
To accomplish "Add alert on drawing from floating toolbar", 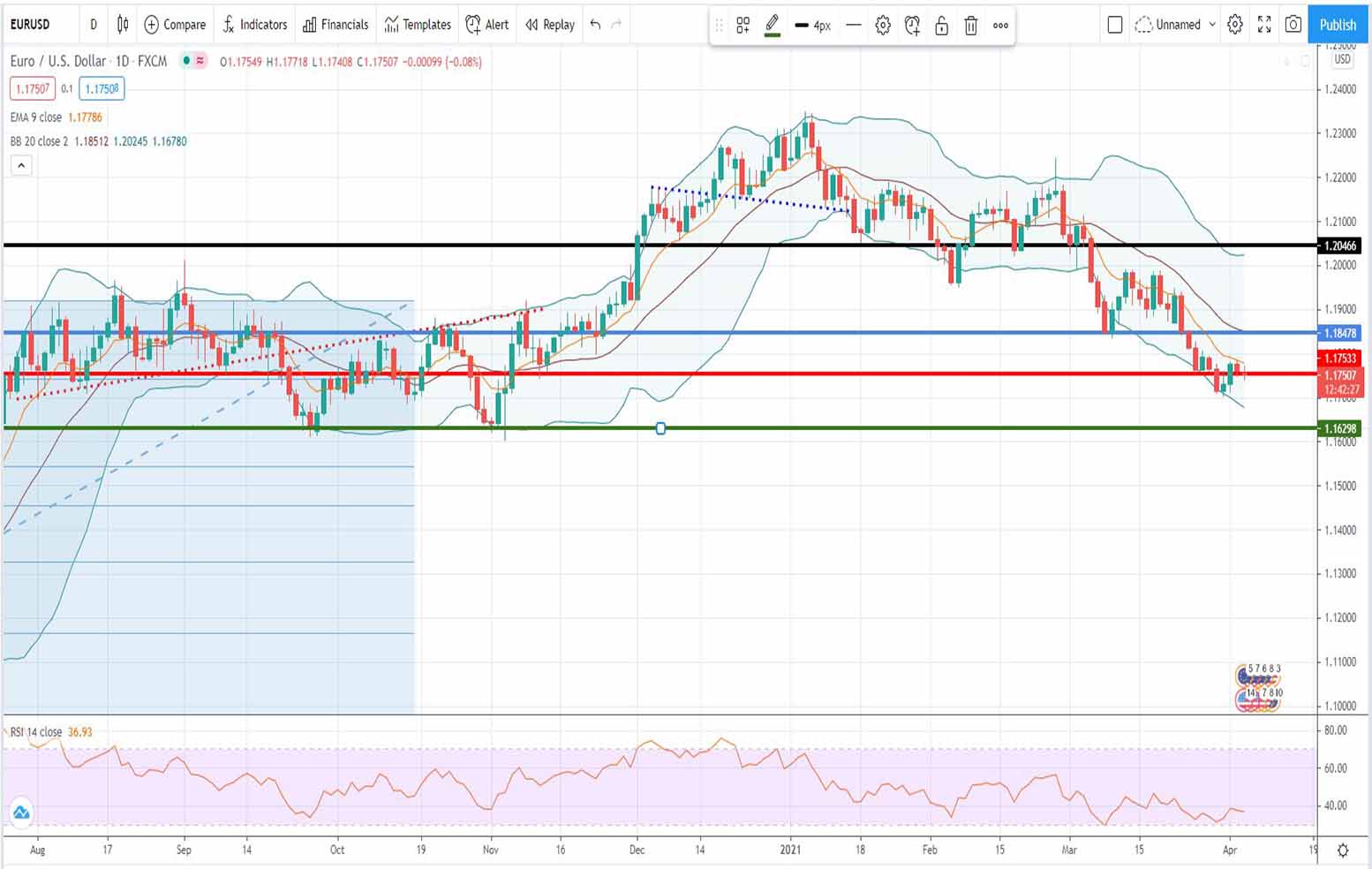I will (912, 26).
